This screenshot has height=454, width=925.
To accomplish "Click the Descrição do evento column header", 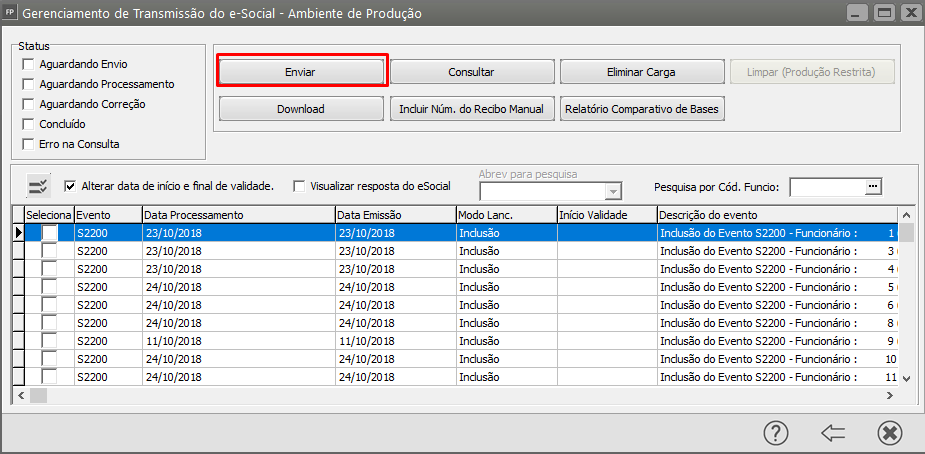I will point(776,215).
